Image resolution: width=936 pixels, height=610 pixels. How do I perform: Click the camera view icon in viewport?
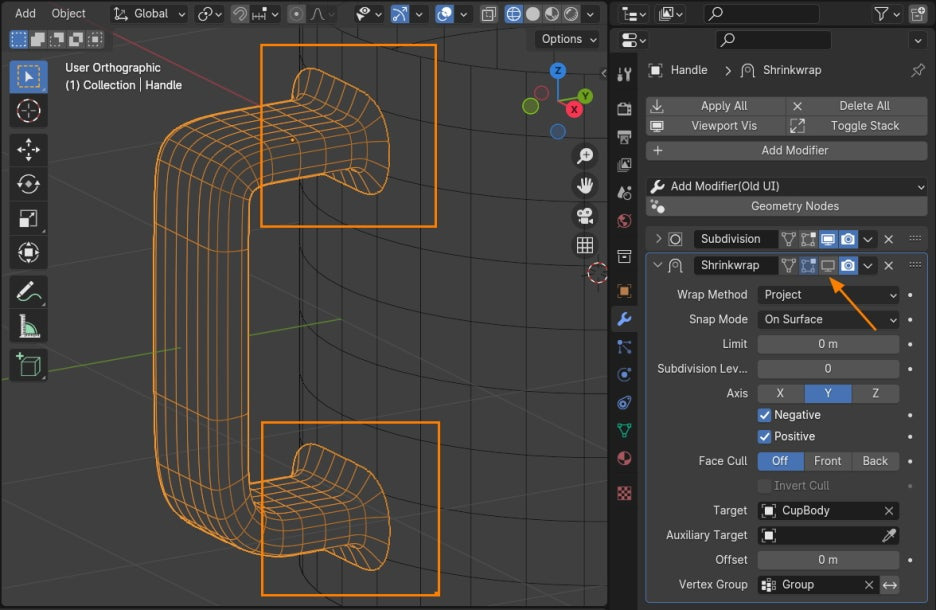click(585, 216)
